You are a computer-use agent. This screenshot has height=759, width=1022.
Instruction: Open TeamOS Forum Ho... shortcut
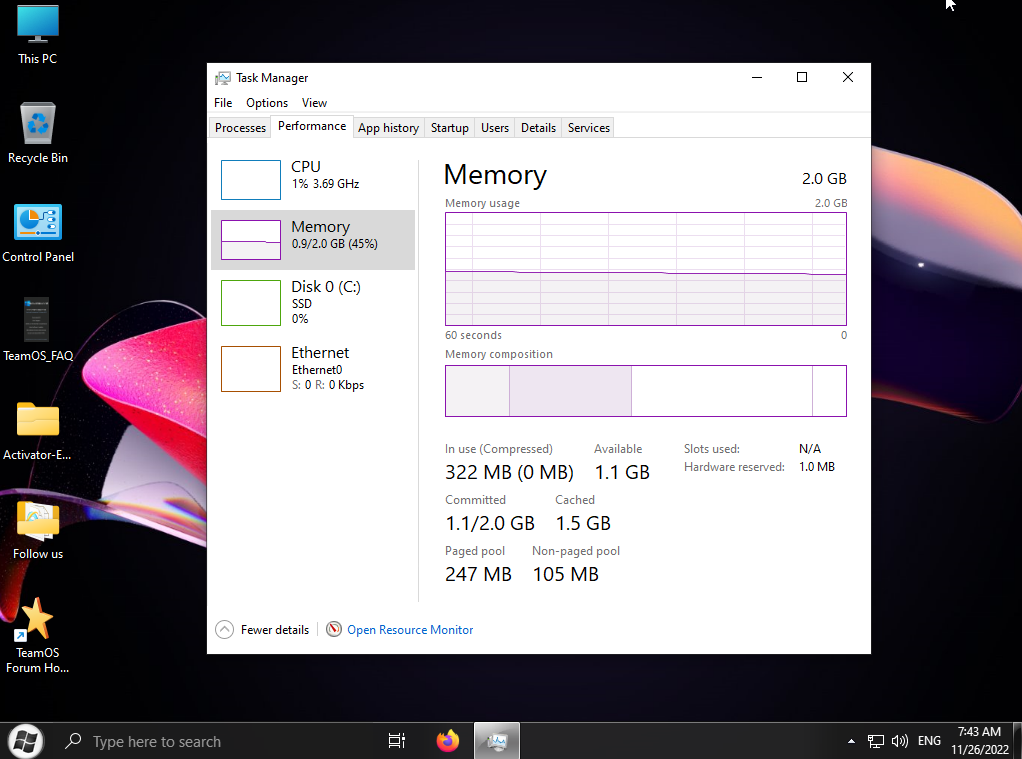point(37,636)
